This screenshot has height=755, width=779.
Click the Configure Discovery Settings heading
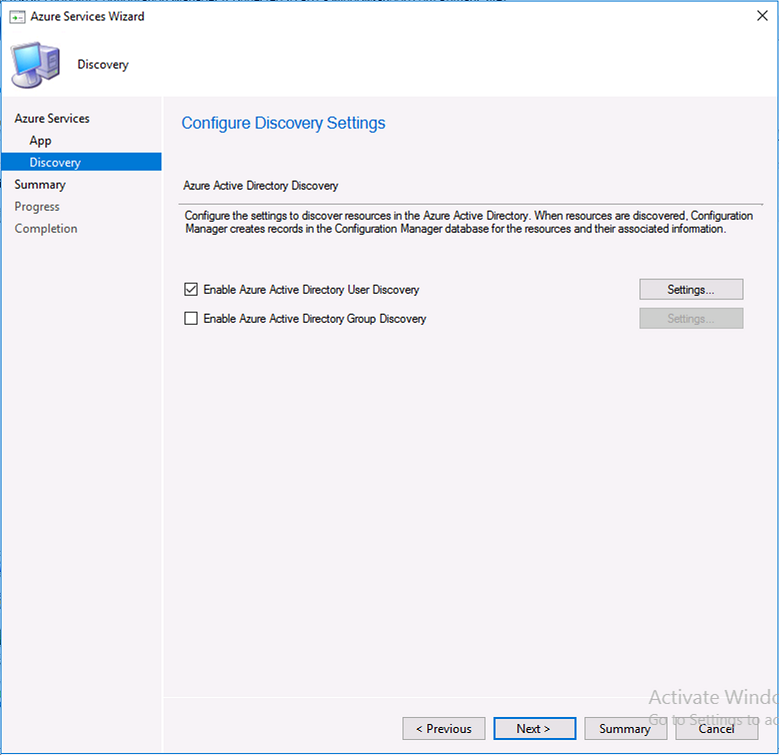[283, 123]
